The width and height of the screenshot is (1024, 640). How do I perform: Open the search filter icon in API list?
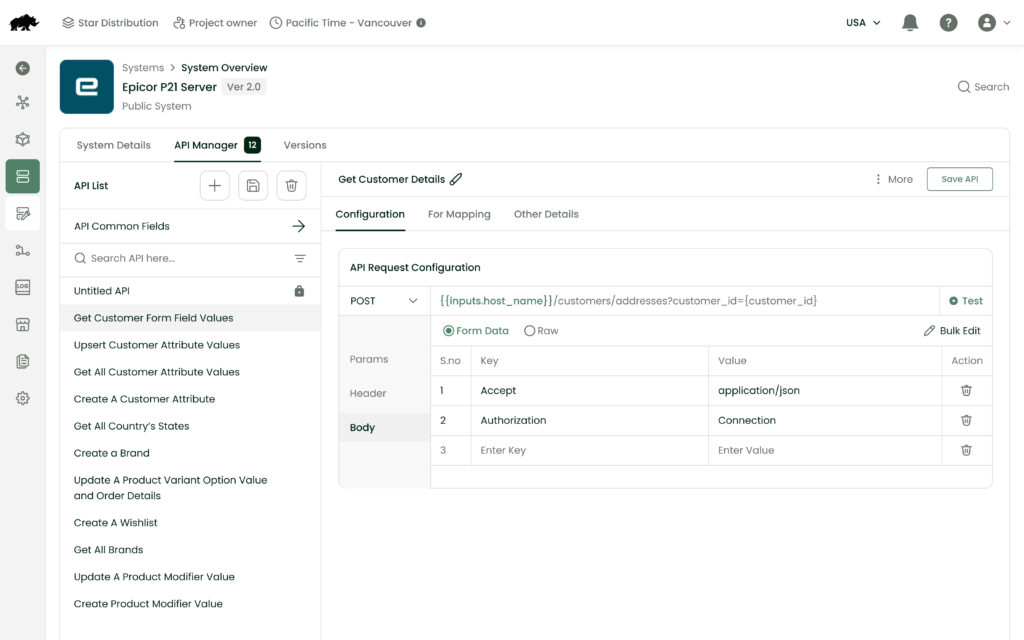click(300, 258)
